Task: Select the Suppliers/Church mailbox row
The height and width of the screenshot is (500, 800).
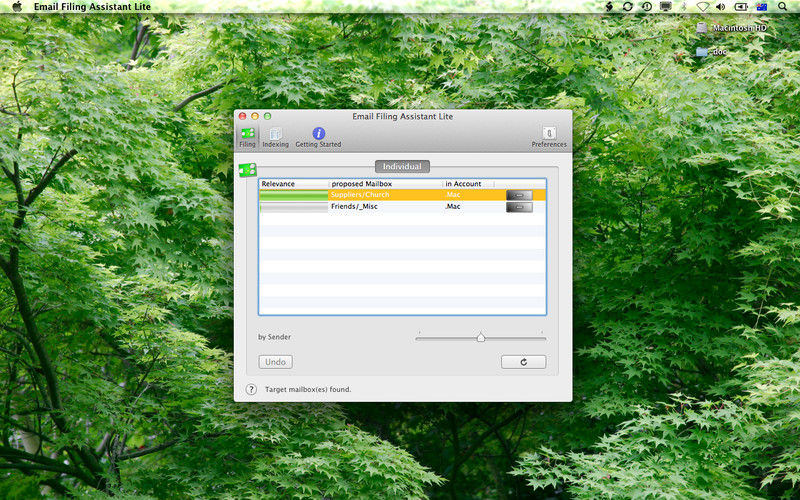Action: tap(403, 195)
